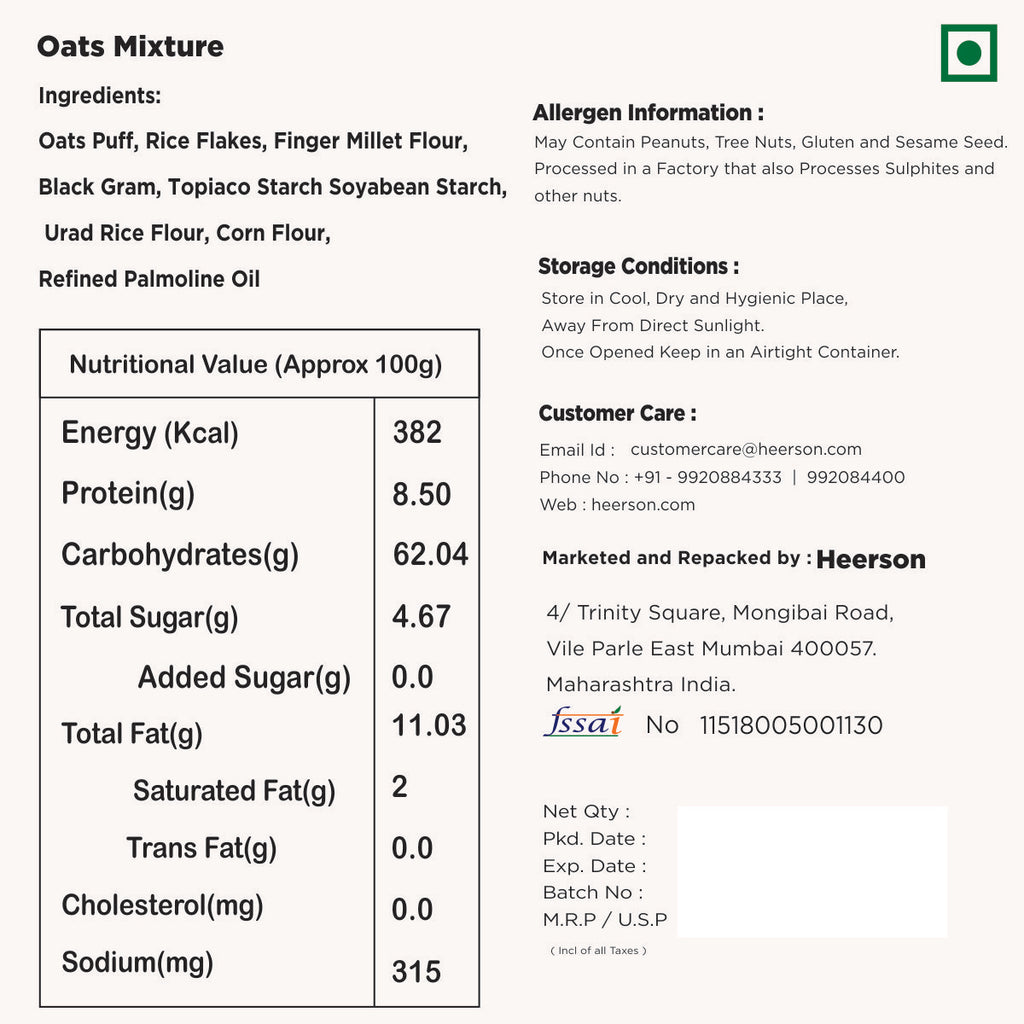Select the Energy (Kcal) value 382
The height and width of the screenshot is (1024, 1024).
(x=417, y=432)
